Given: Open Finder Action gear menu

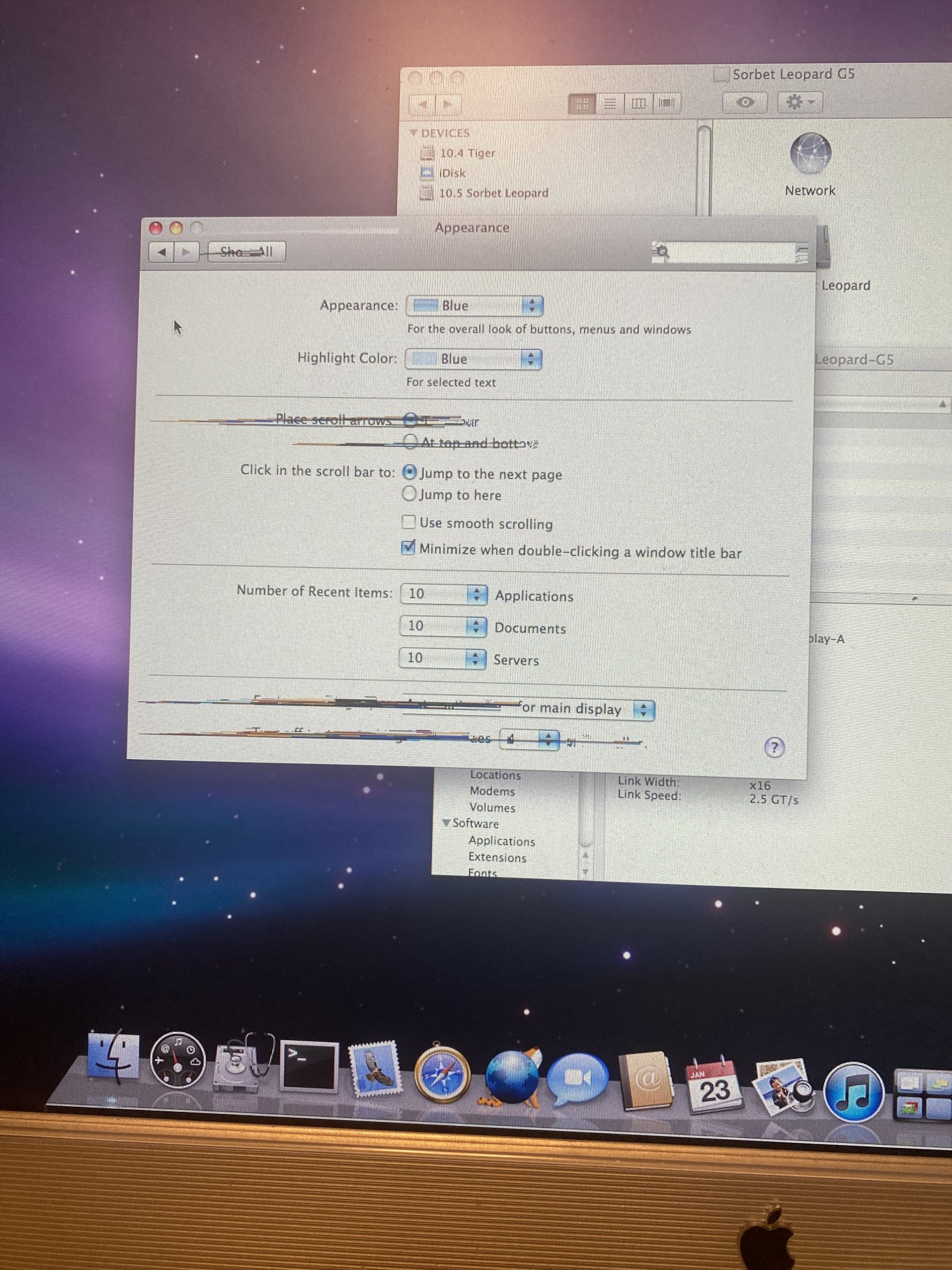Looking at the screenshot, I should click(x=800, y=102).
